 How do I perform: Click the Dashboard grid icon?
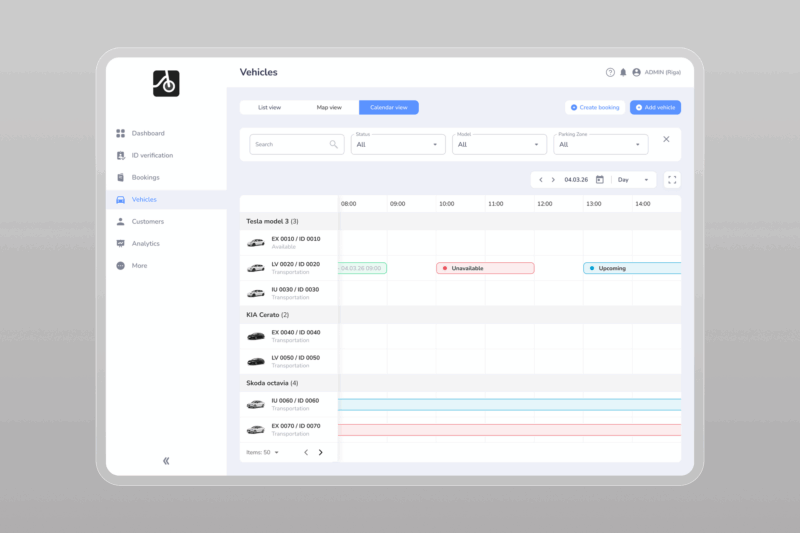pyautogui.click(x=120, y=133)
